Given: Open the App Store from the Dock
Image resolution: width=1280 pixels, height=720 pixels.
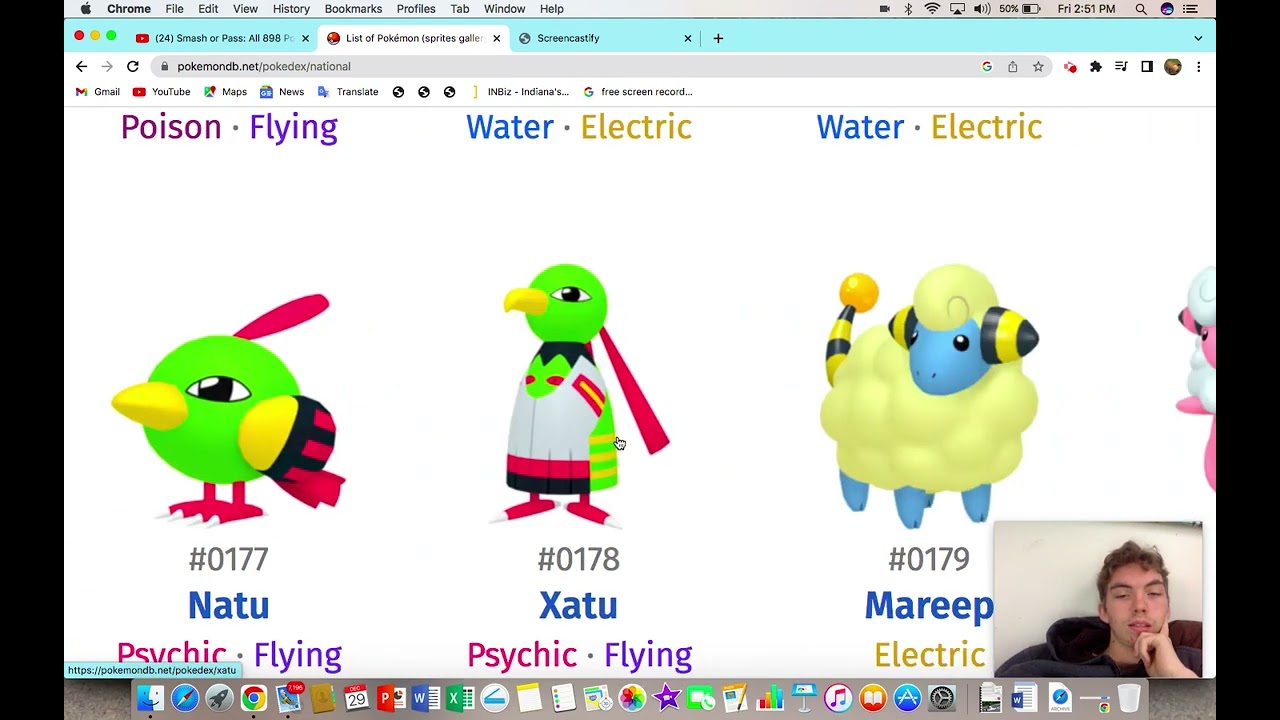Looking at the screenshot, I should (x=907, y=698).
